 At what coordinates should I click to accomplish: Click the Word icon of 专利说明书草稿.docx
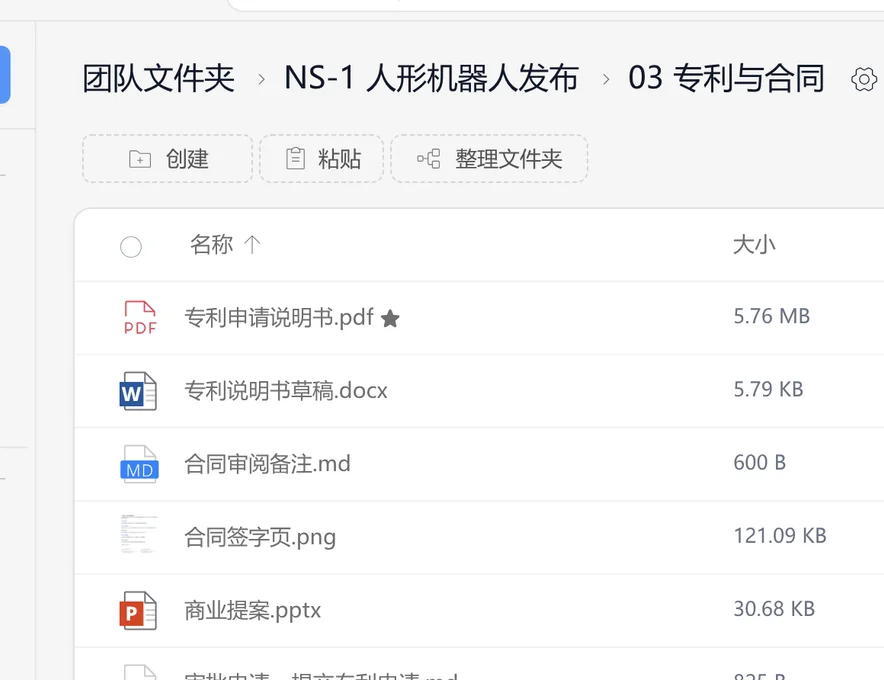138,391
